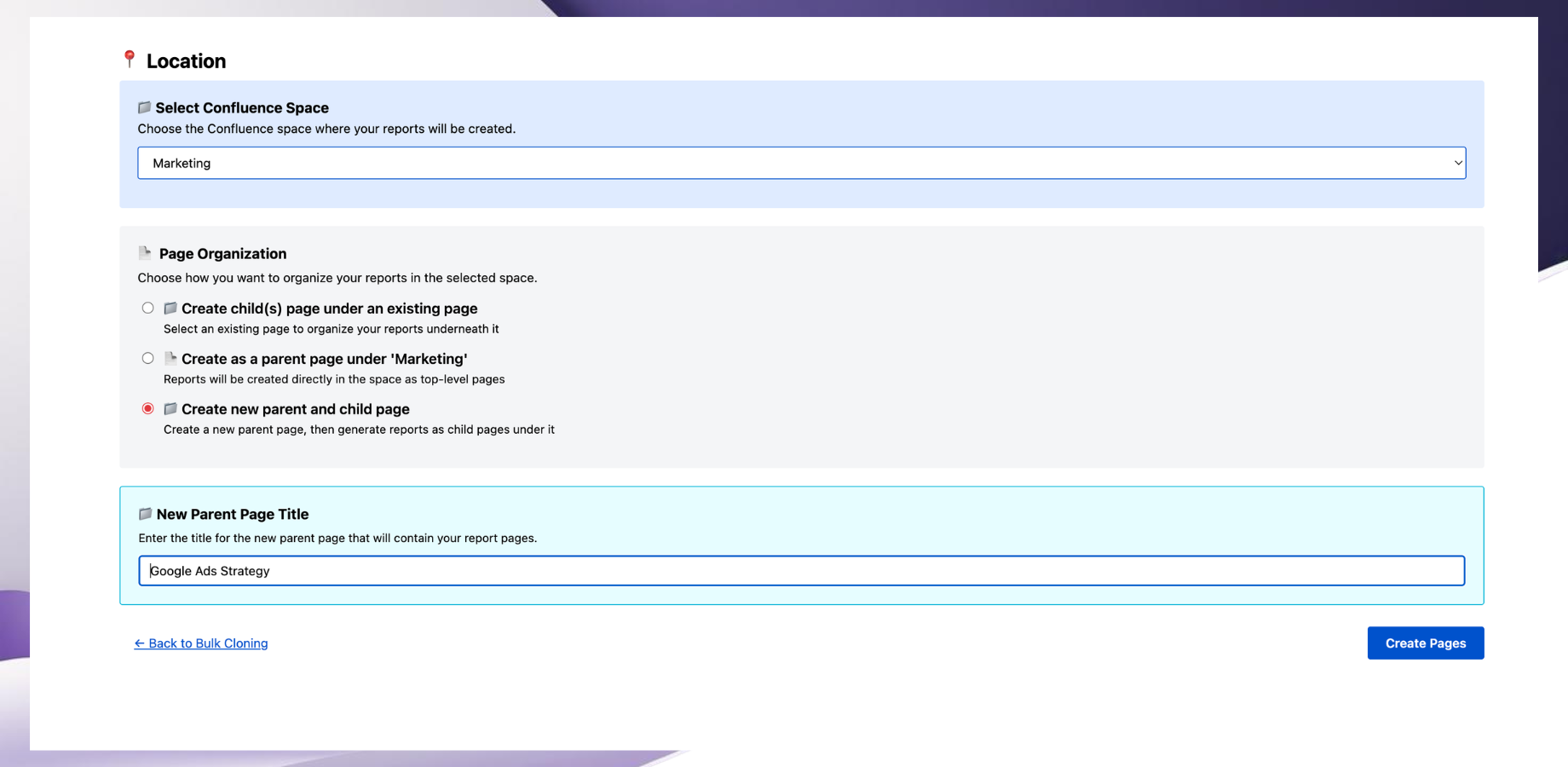
Task: Click the Select Confluence Space heading
Action: coord(242,107)
